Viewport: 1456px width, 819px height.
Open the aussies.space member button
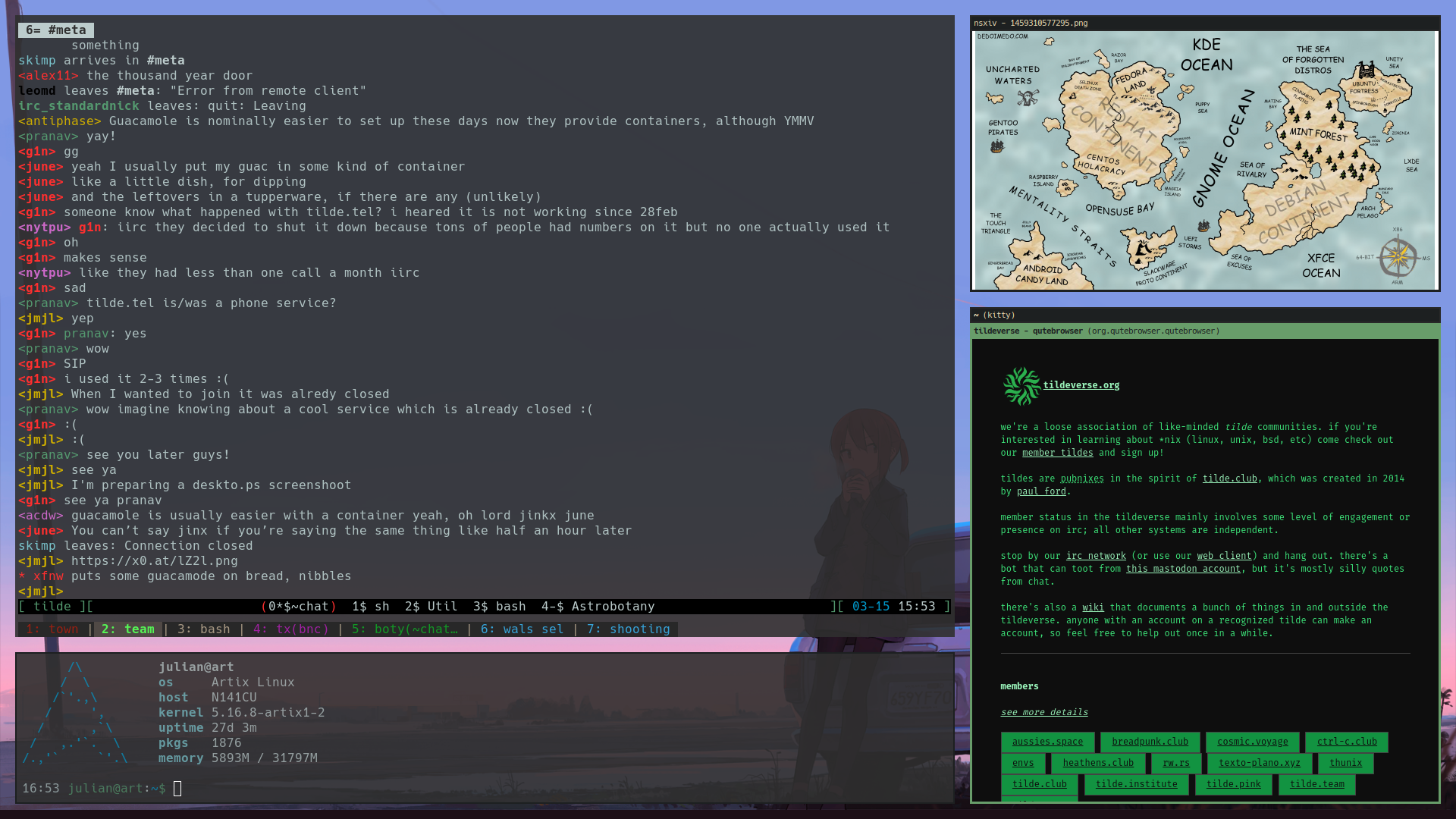click(x=1046, y=742)
